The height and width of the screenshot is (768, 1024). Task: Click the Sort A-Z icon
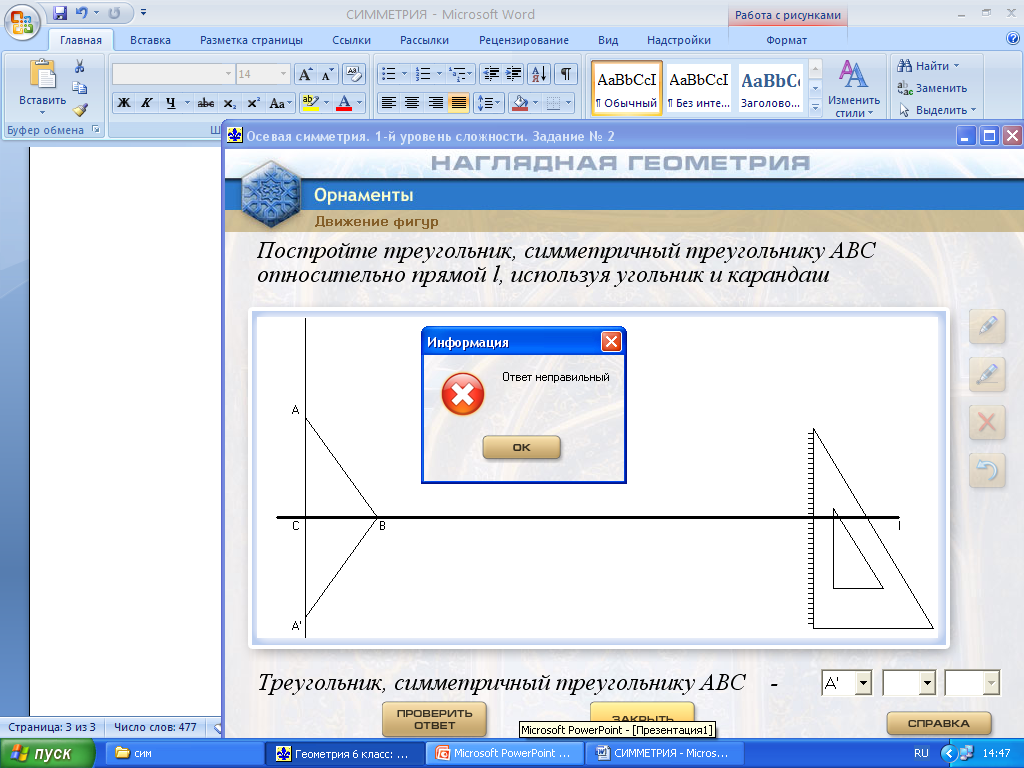[539, 74]
